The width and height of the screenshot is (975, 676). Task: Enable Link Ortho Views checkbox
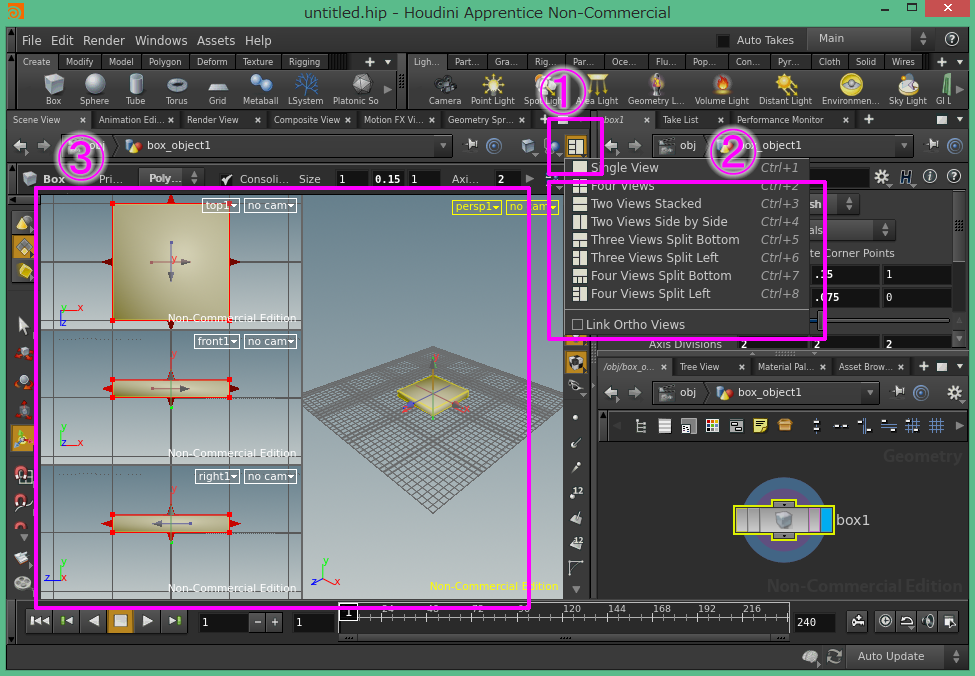(x=577, y=325)
